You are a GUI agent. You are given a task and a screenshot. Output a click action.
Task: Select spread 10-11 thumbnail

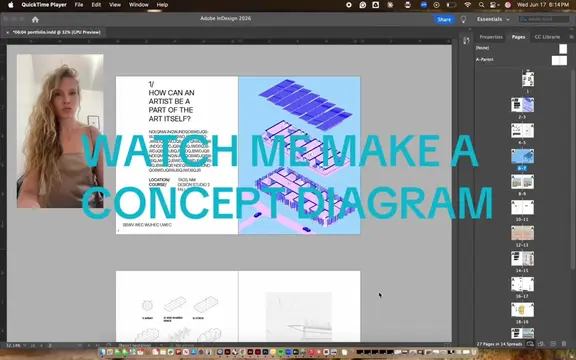coord(522,208)
